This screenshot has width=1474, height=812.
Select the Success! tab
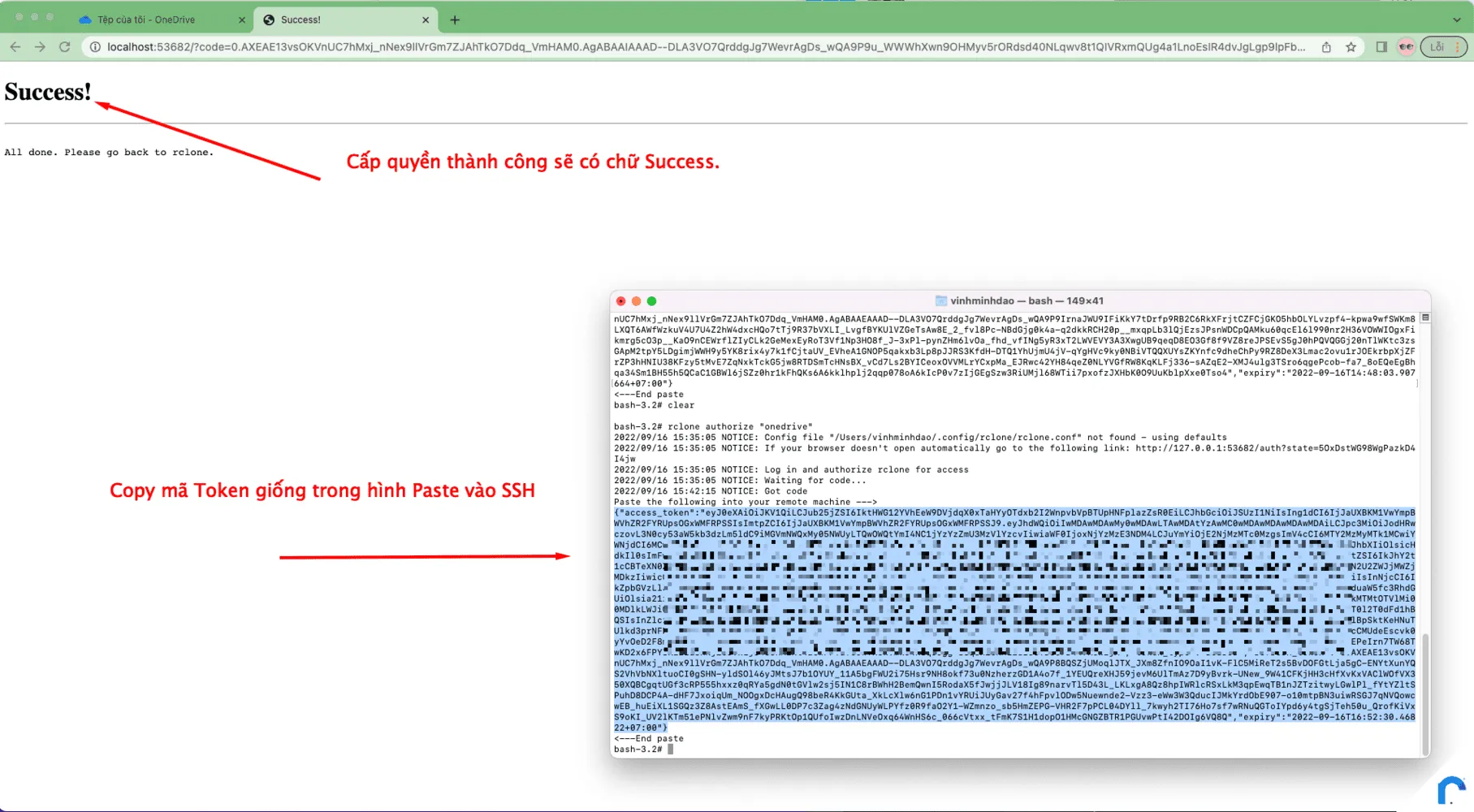point(345,19)
